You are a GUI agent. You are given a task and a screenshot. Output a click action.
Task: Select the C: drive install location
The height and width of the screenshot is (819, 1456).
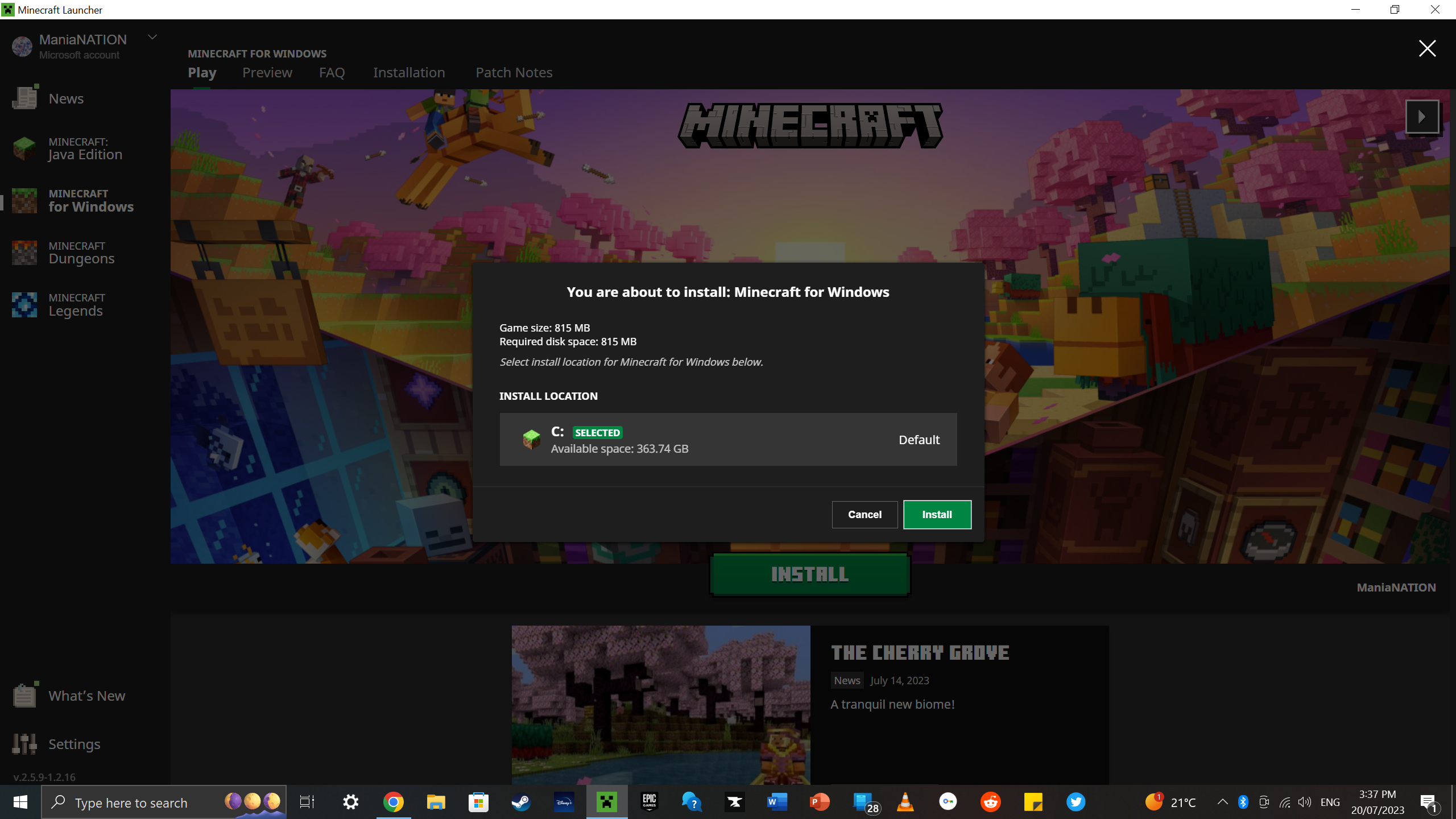[x=727, y=440]
